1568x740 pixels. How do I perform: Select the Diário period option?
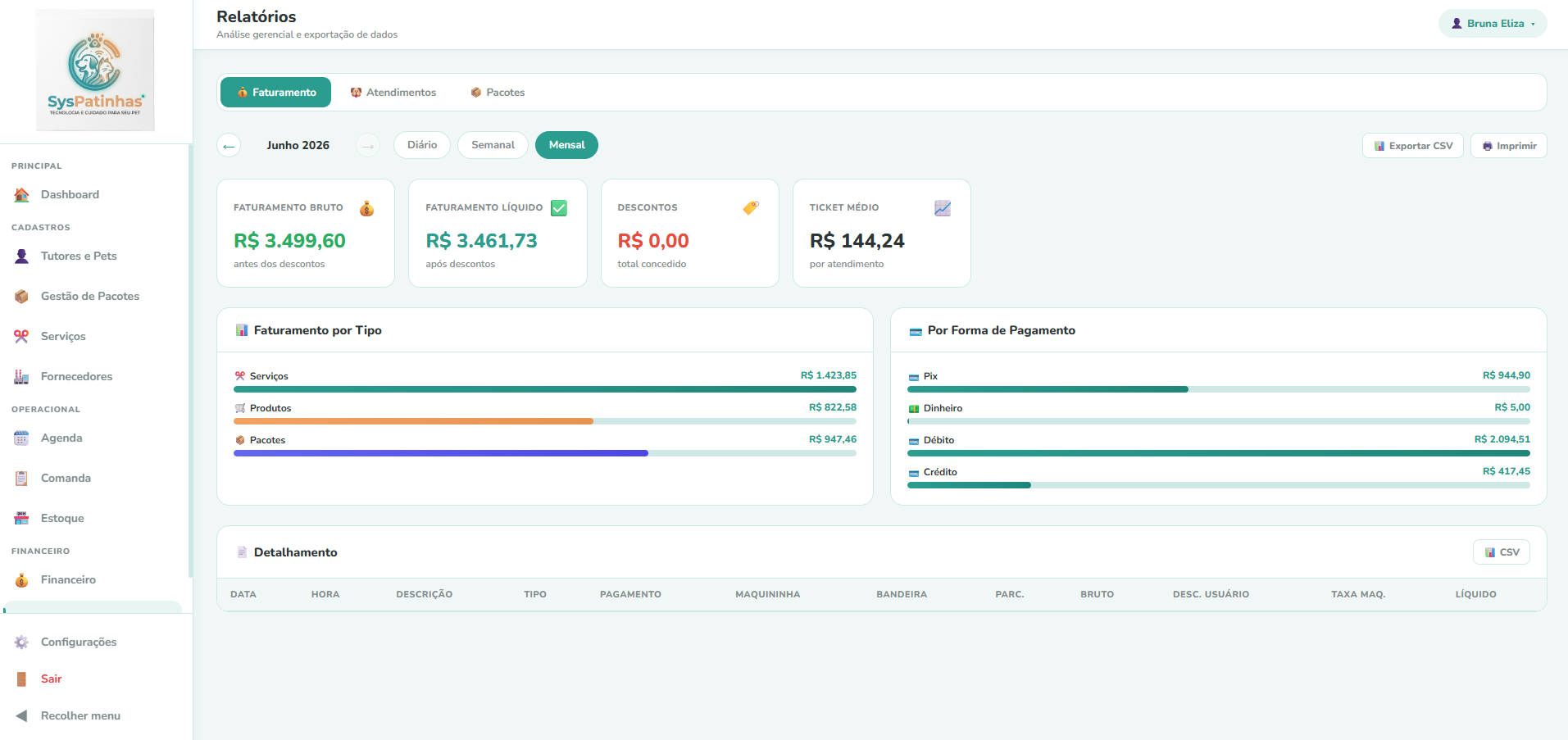tap(422, 145)
